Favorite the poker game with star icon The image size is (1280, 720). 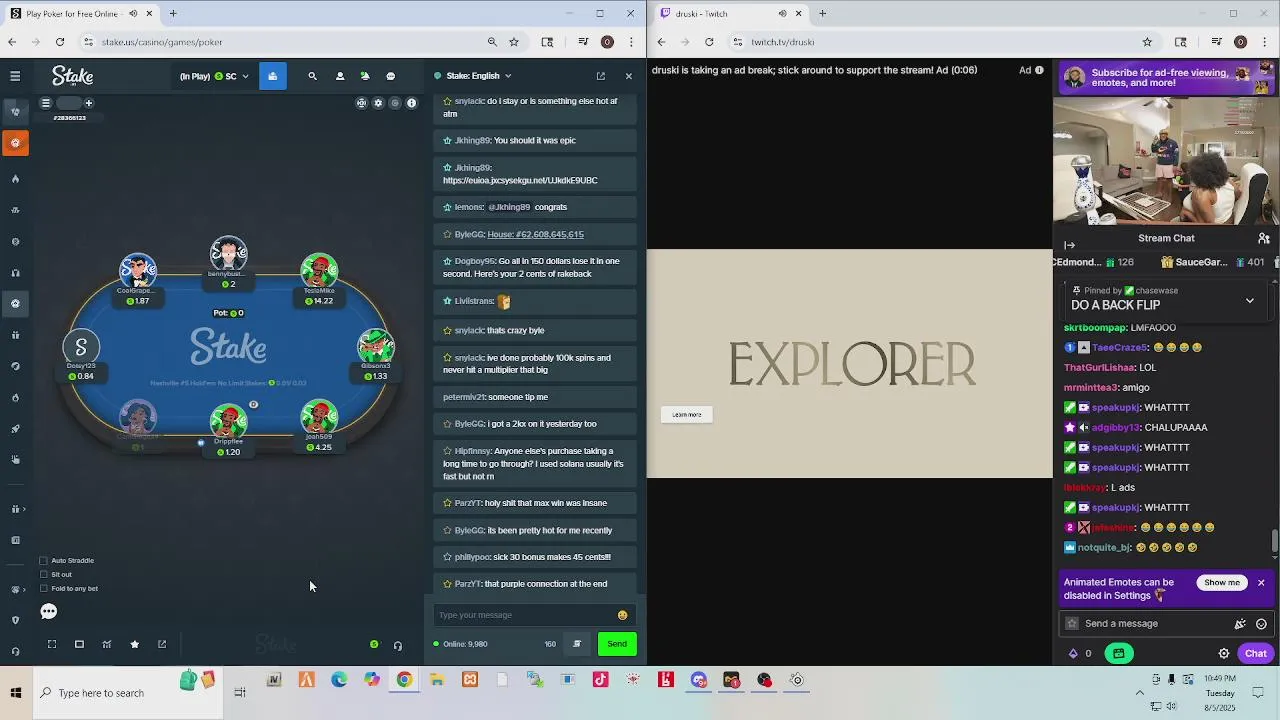[135, 644]
